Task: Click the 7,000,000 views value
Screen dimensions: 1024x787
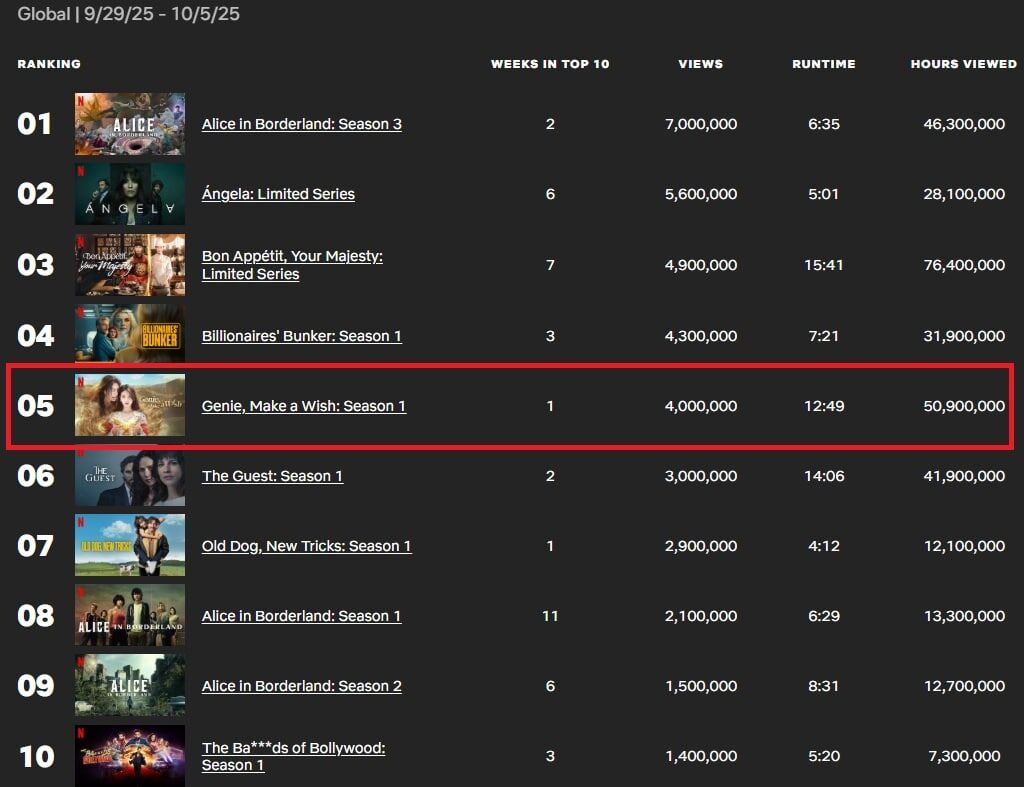Action: click(x=701, y=124)
